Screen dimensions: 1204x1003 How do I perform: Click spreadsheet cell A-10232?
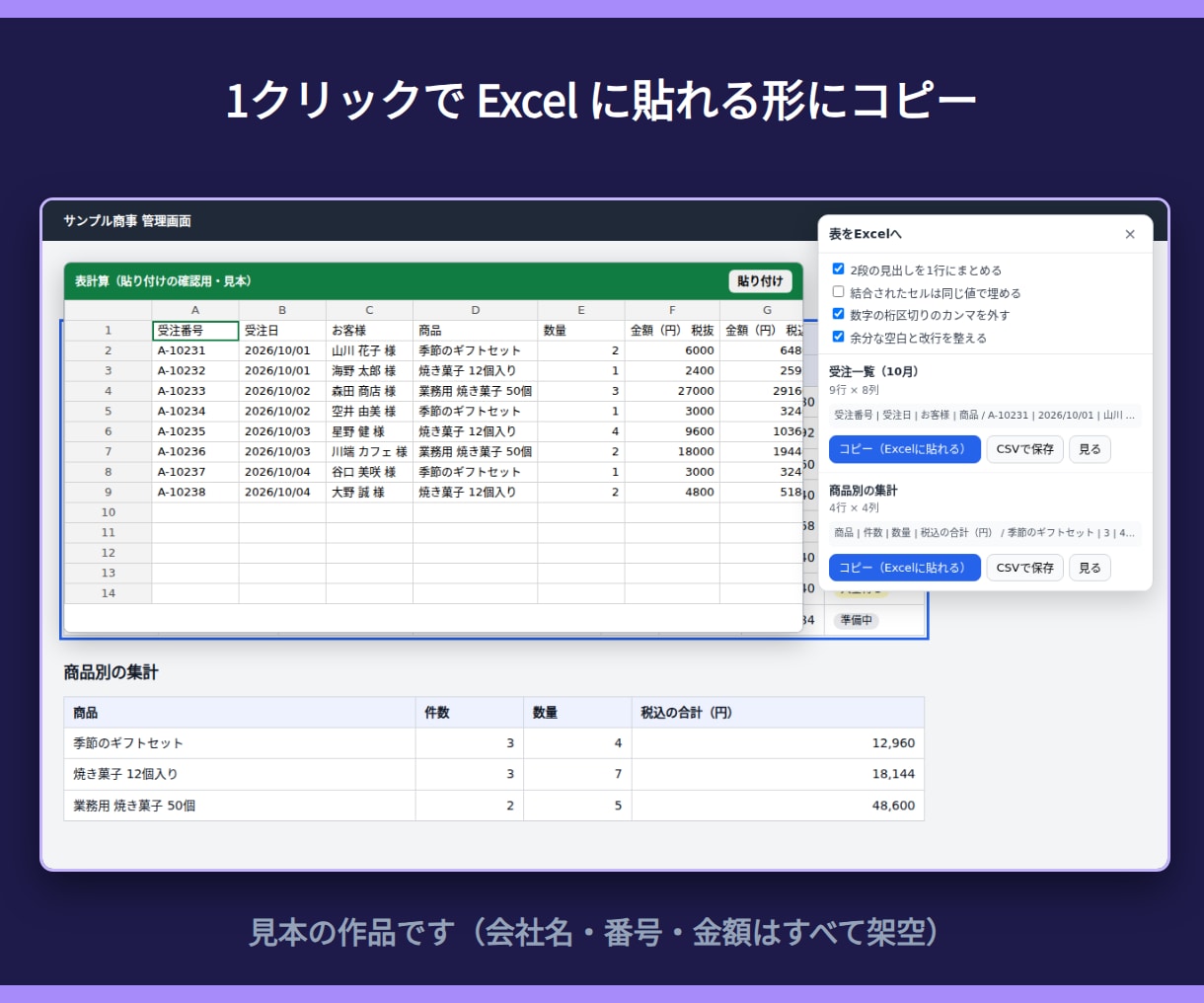click(195, 371)
